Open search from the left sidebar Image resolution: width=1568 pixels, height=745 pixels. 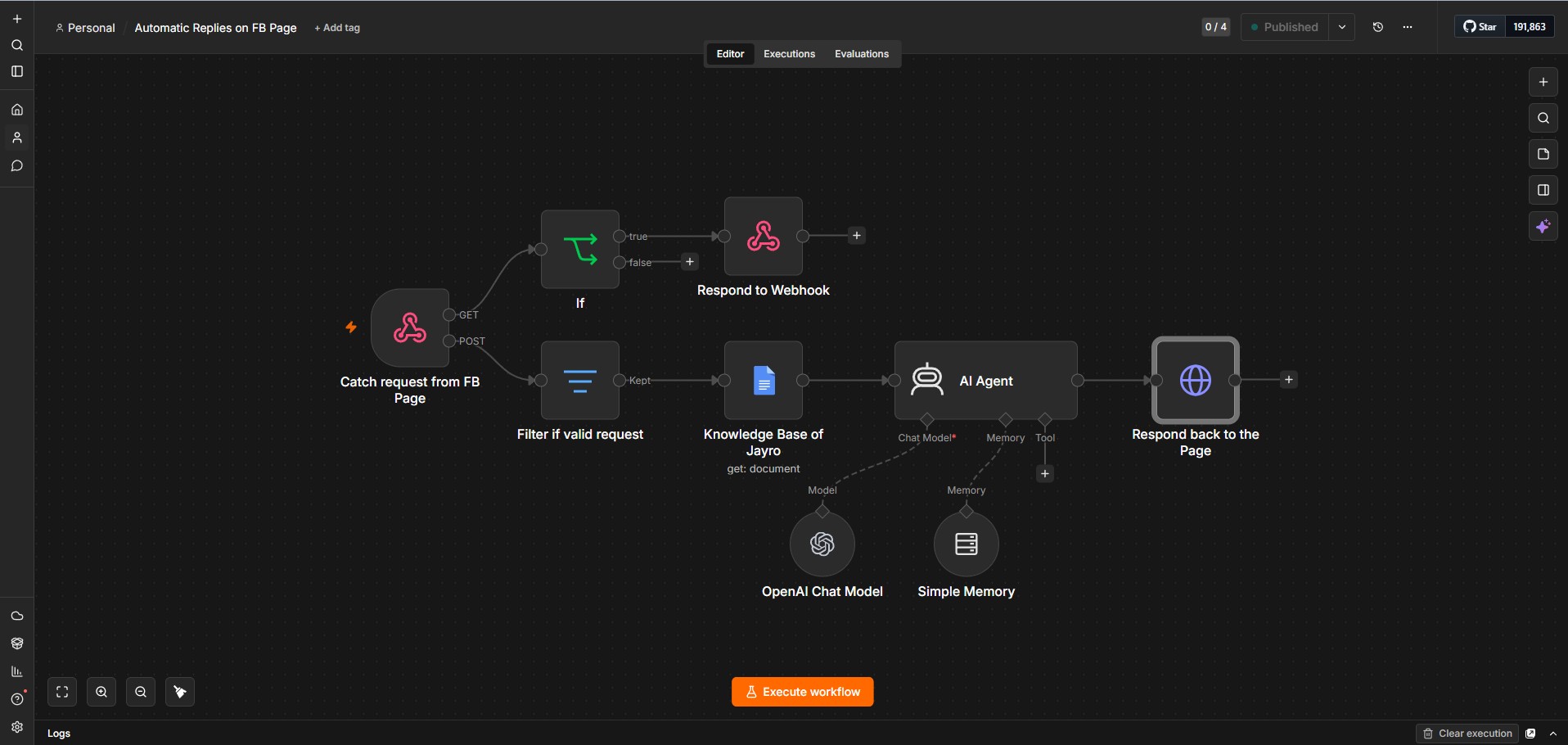point(17,45)
